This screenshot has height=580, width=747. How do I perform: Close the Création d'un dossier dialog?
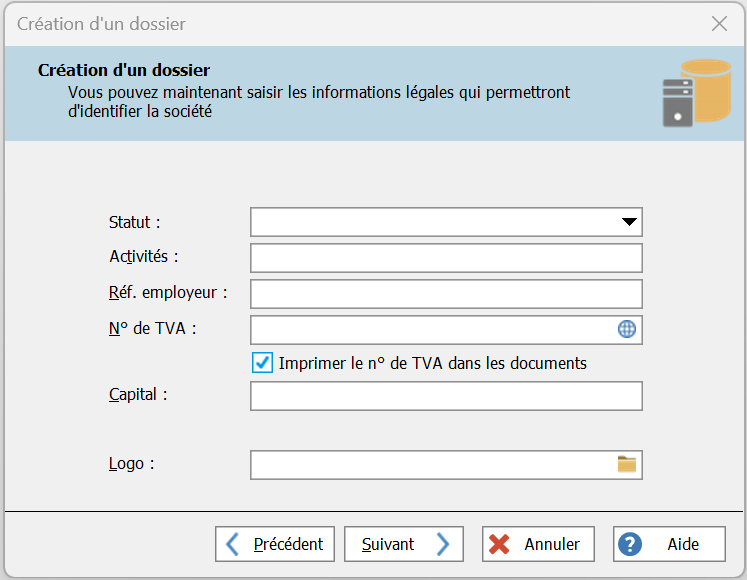tap(719, 24)
